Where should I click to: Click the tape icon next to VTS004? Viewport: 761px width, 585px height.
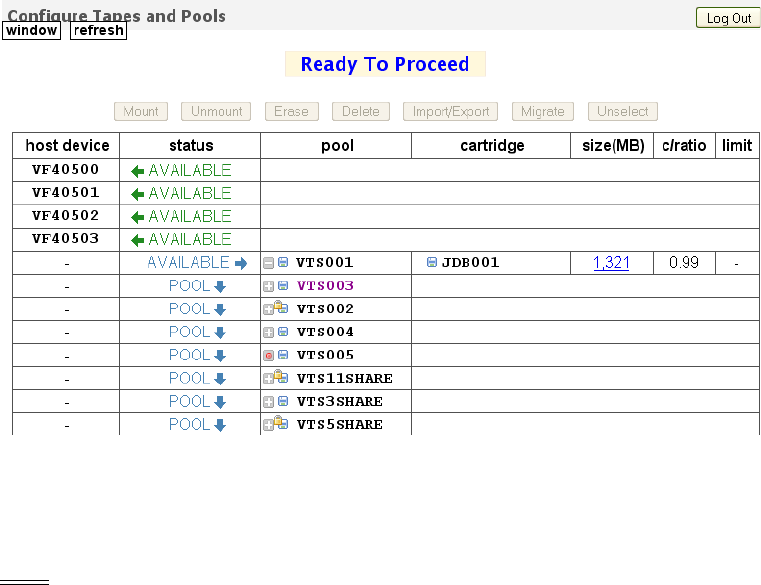coord(283,332)
